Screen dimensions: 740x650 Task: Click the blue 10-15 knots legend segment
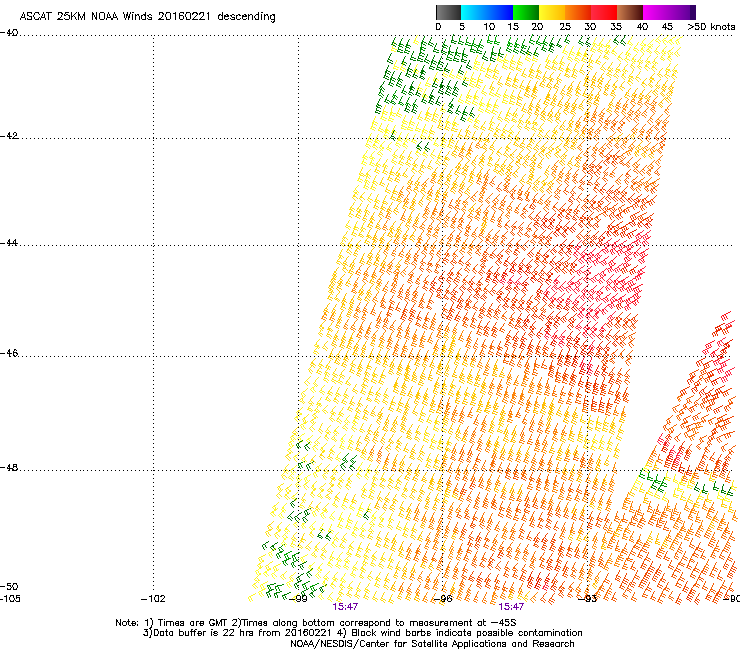coord(500,12)
